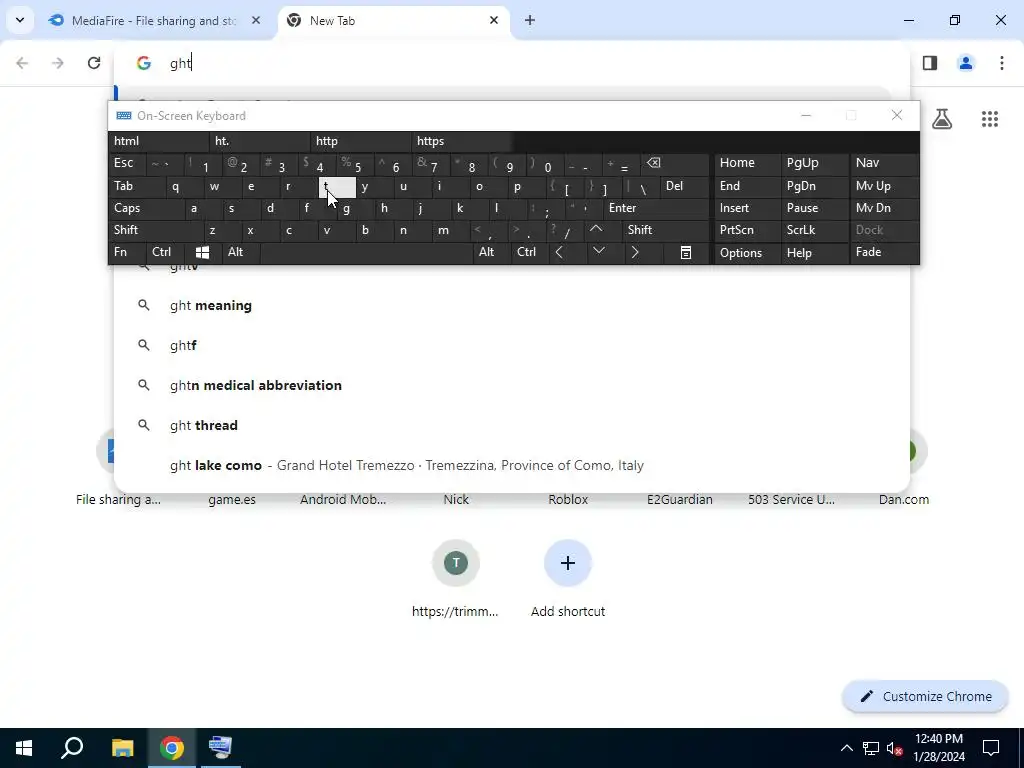Toggle the right Alt key

[491, 252]
